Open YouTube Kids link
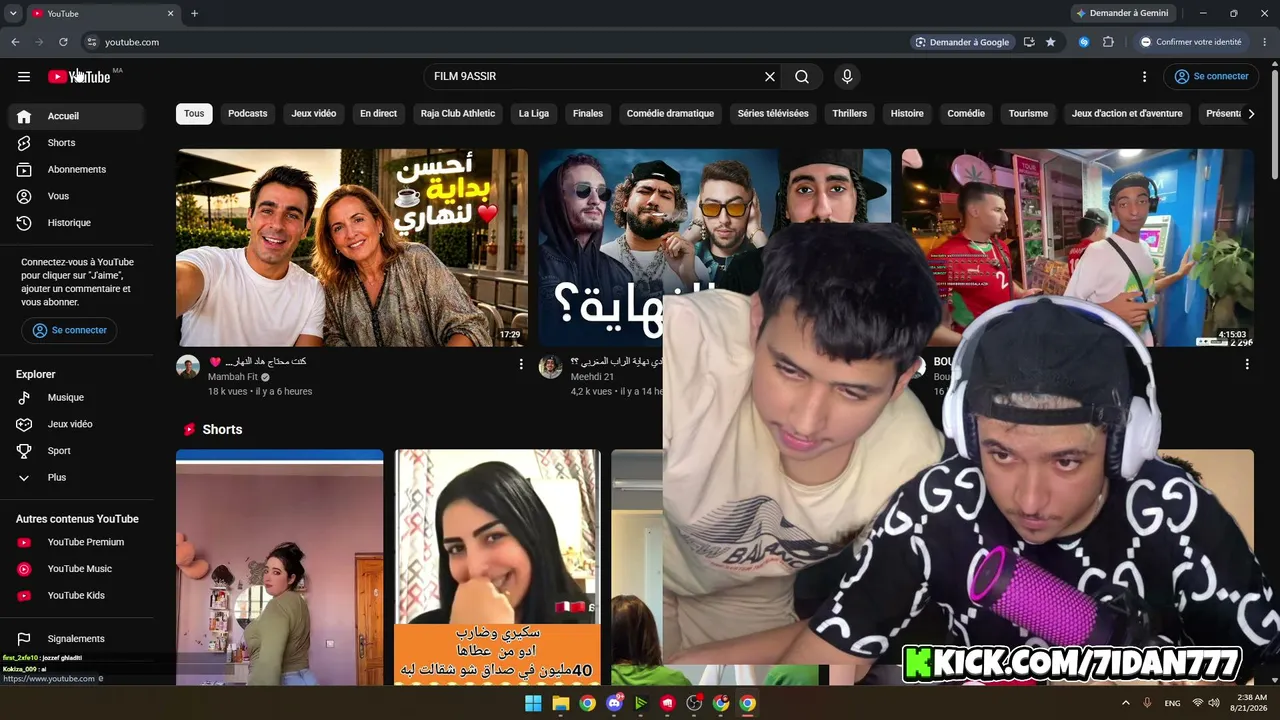This screenshot has height=720, width=1280. [x=76, y=595]
